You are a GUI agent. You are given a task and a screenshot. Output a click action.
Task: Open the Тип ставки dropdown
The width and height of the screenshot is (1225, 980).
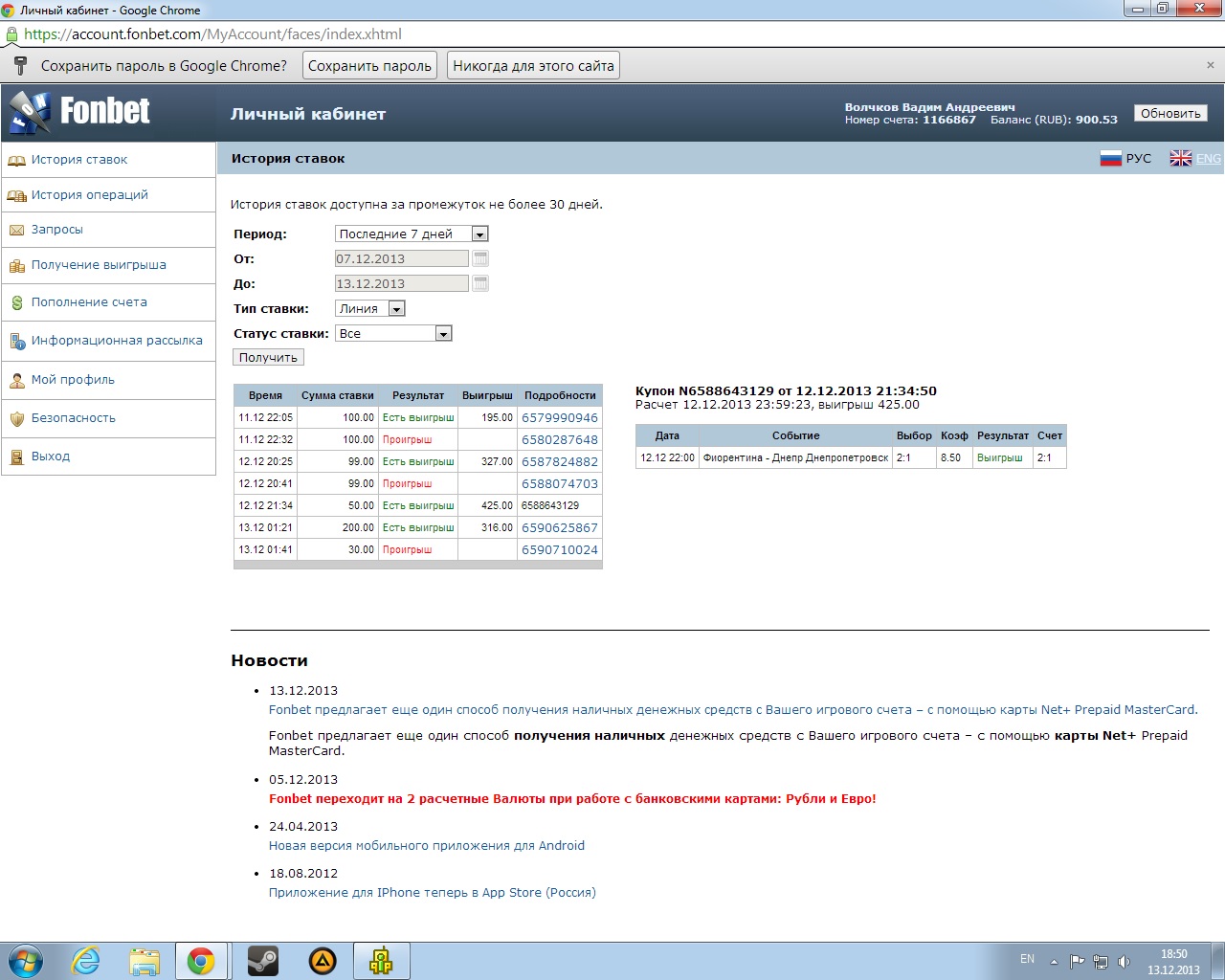tap(370, 308)
